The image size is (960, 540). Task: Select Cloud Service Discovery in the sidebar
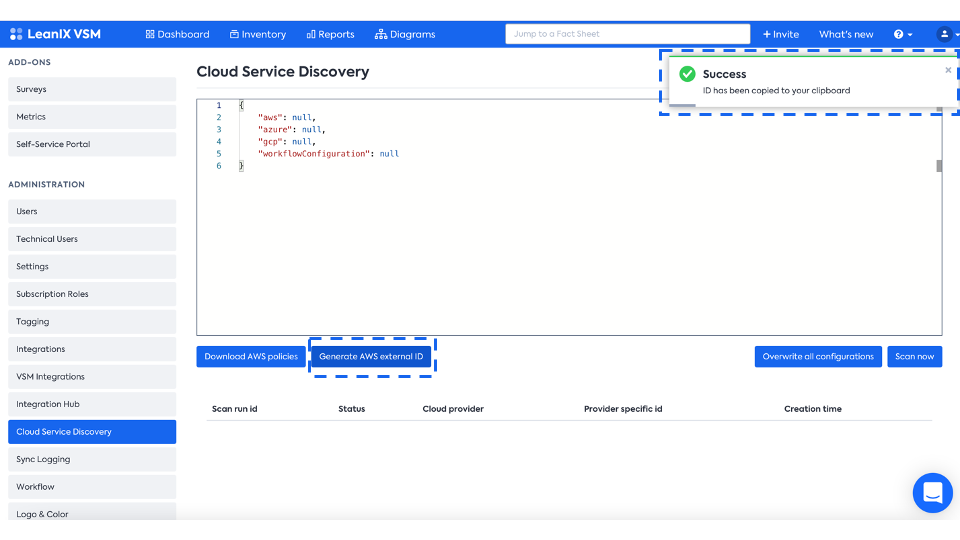pos(92,432)
